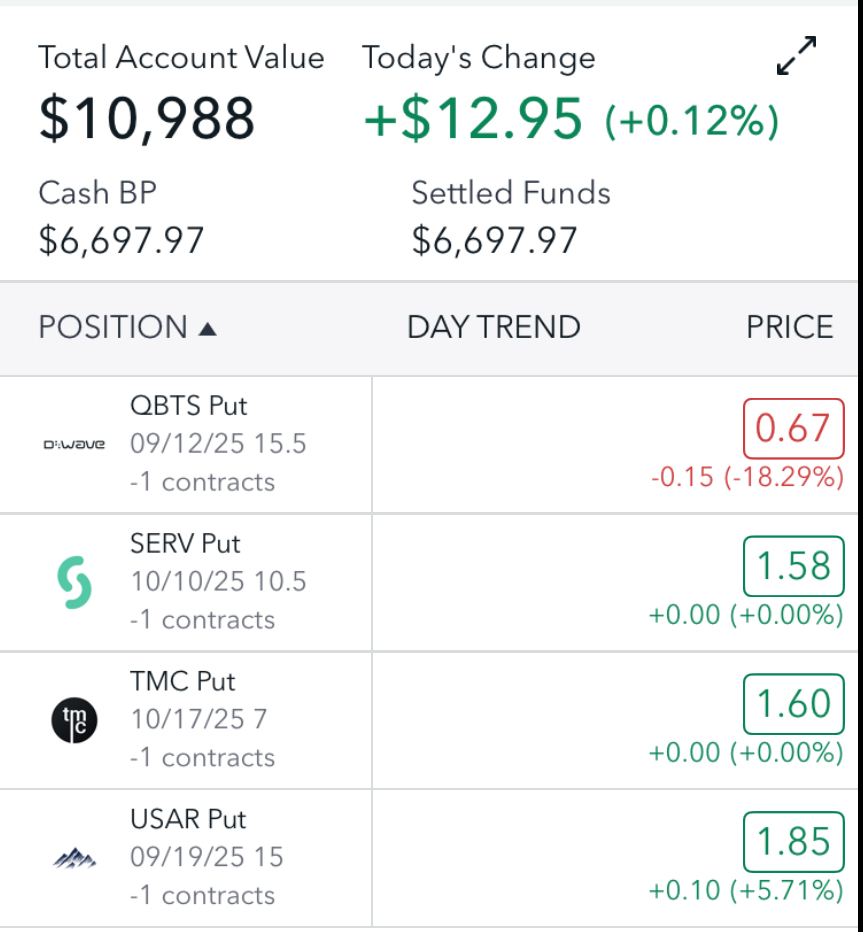Click Total Account Value $10,988
Viewport: 863px width, 932px height.
(147, 118)
